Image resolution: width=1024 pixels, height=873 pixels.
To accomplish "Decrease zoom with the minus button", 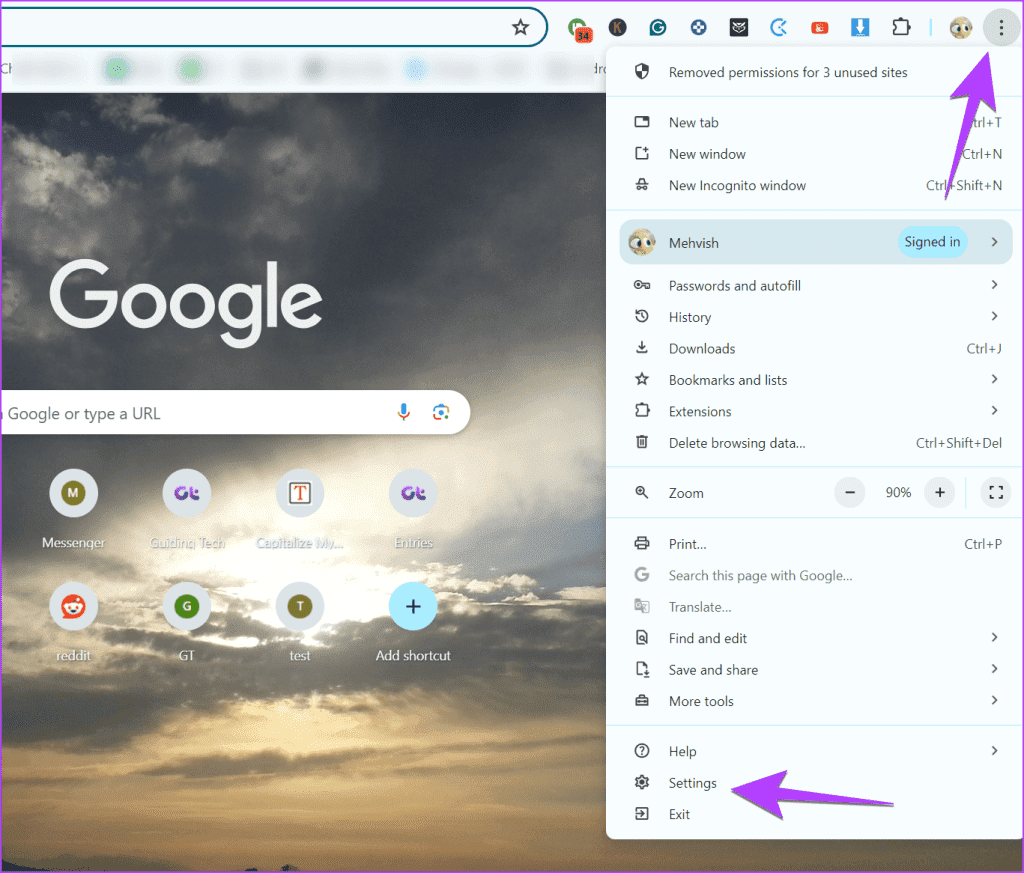I will point(850,492).
